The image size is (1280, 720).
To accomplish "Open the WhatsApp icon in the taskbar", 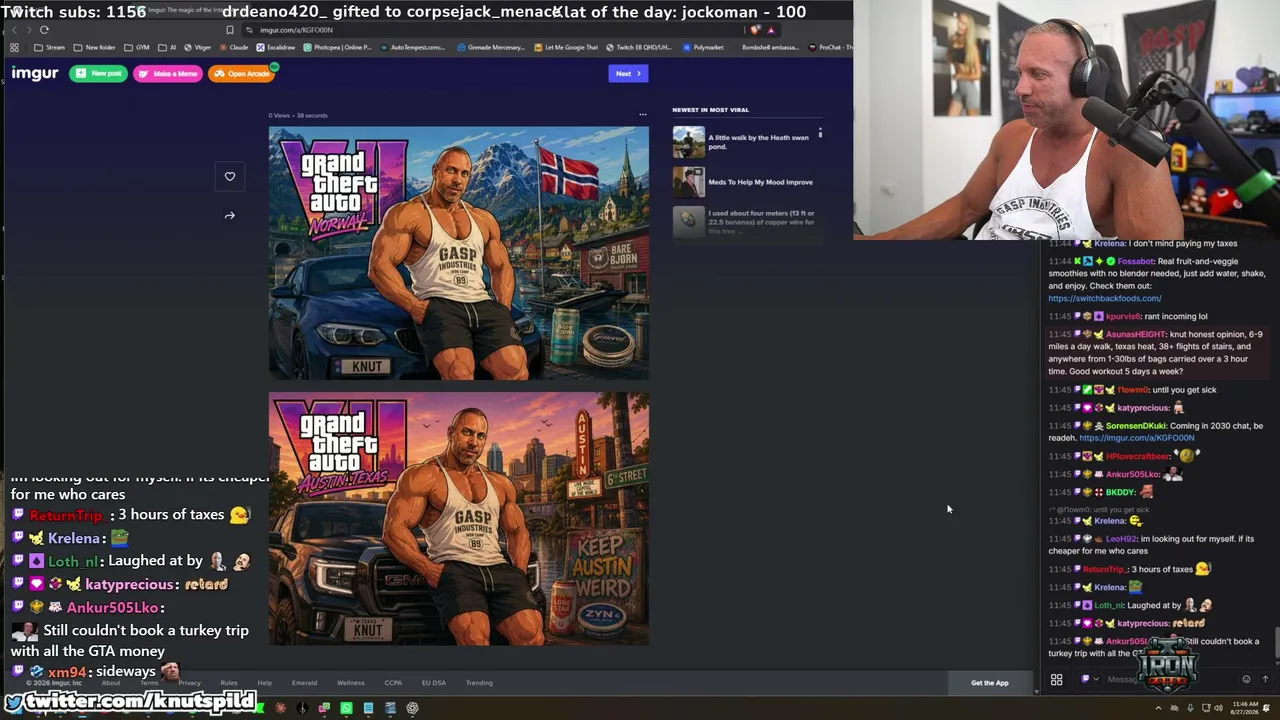I will [346, 708].
